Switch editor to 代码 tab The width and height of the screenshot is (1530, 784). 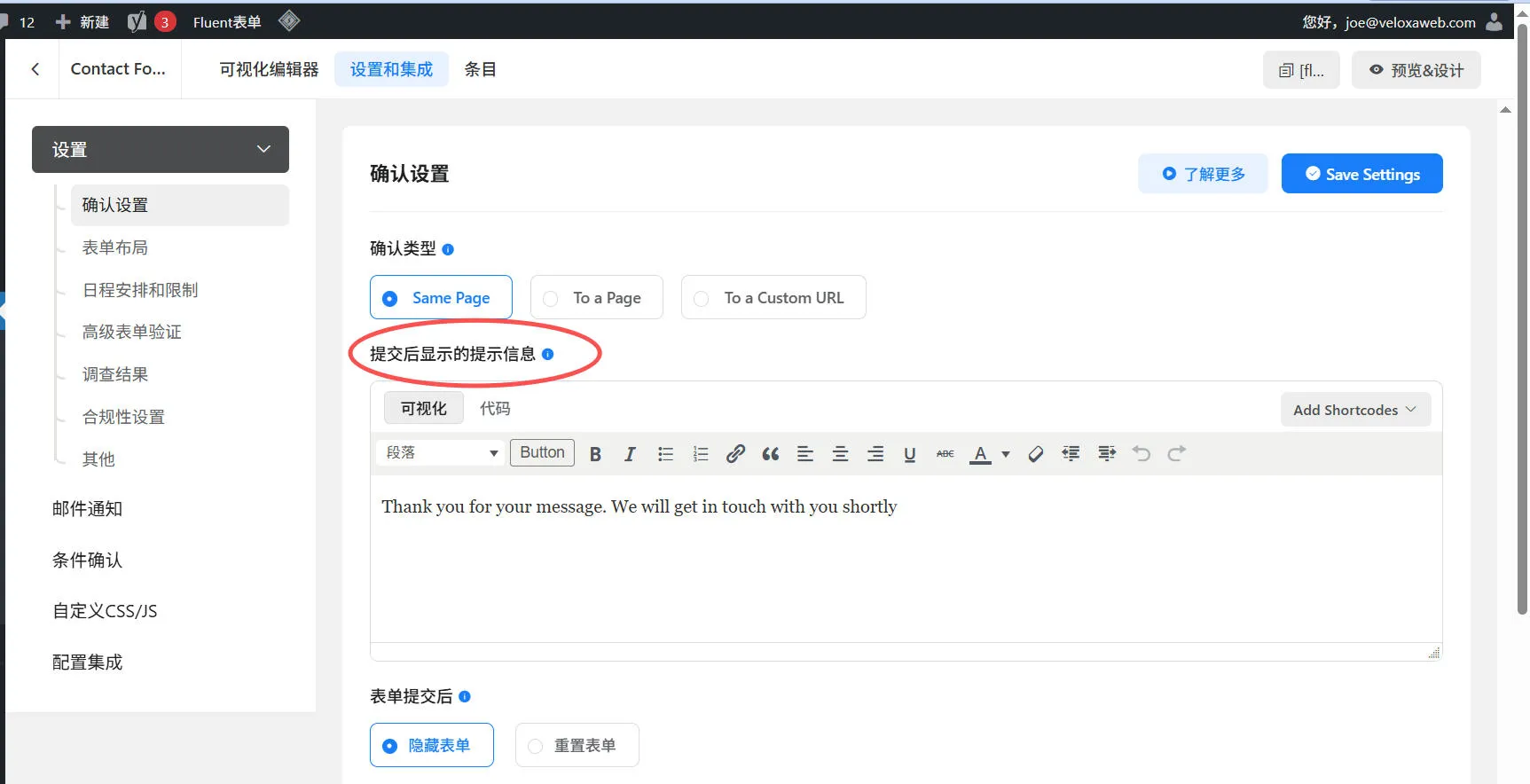pos(495,409)
